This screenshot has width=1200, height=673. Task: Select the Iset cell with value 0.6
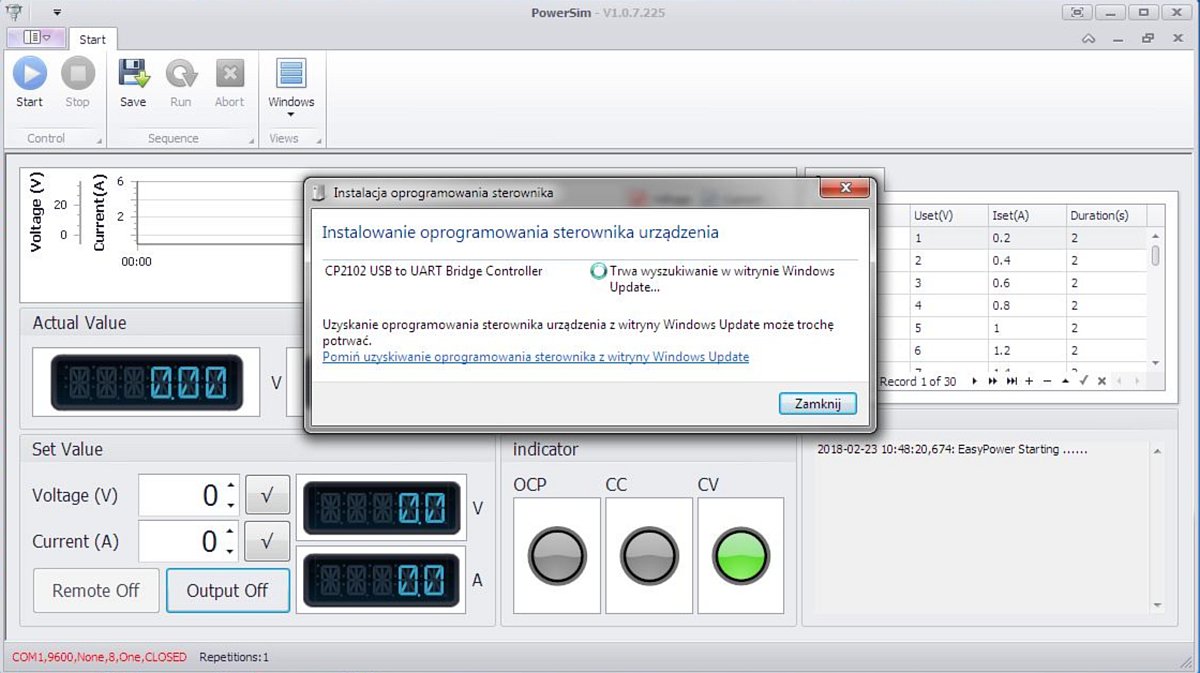click(1026, 283)
